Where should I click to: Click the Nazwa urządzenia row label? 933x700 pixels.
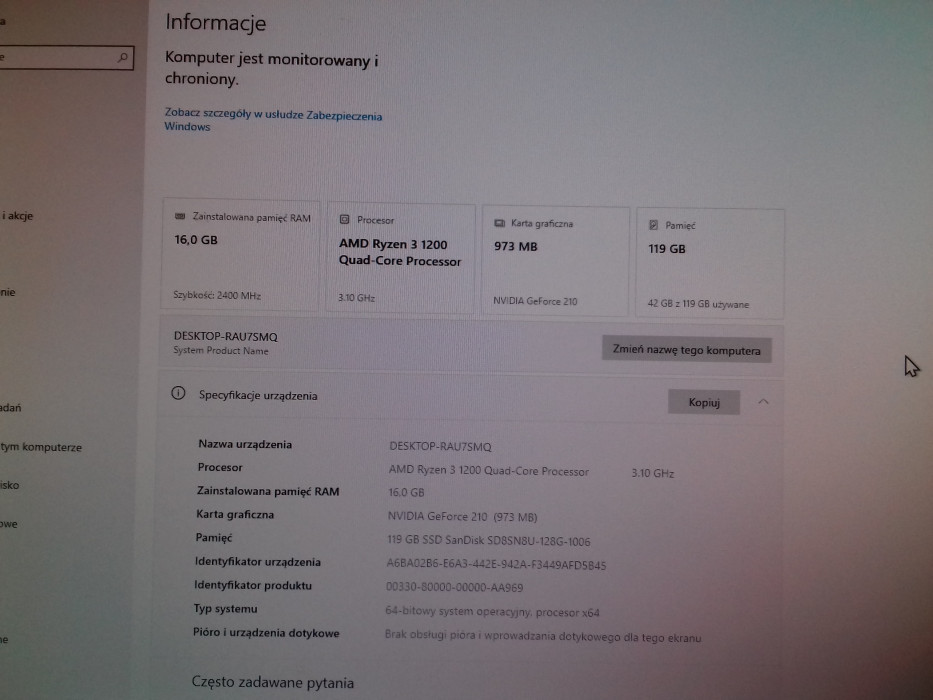pyautogui.click(x=245, y=444)
